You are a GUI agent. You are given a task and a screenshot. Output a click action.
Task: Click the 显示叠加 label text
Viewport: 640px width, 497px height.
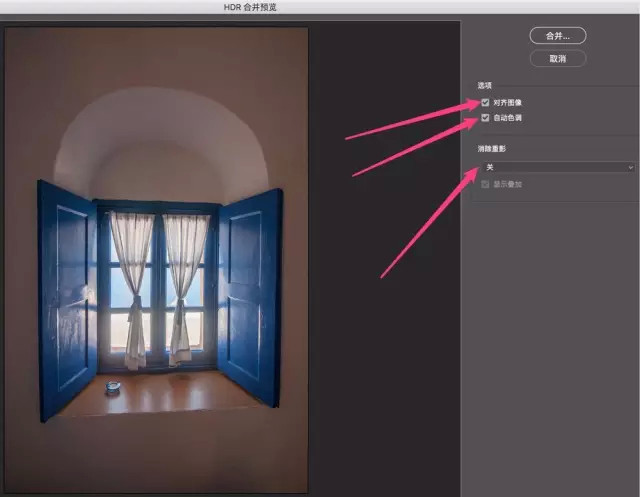coord(507,184)
